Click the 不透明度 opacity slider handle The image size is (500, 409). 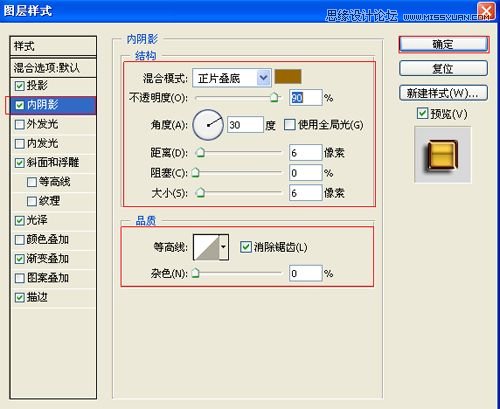coord(274,98)
